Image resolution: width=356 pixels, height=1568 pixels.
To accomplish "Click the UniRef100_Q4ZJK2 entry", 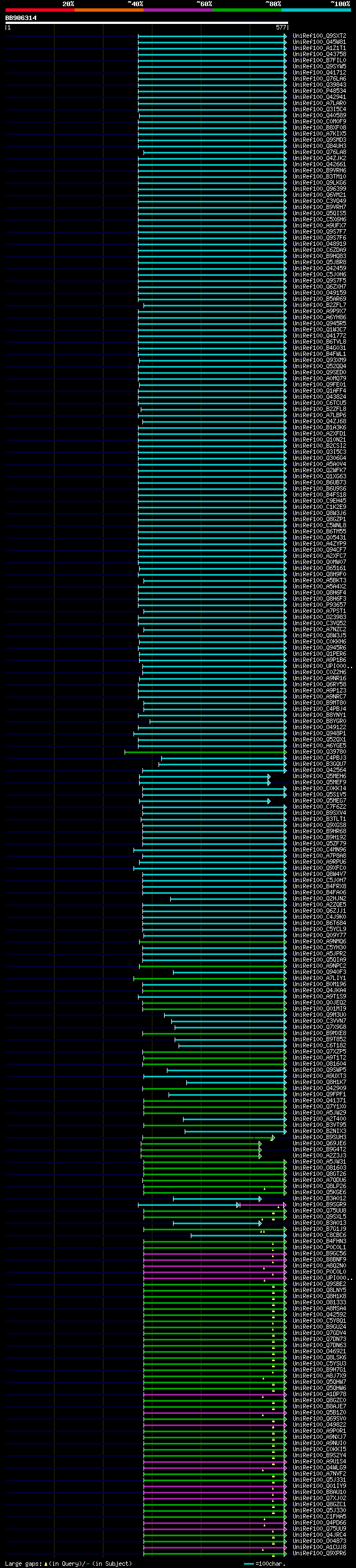I will pos(319,159).
